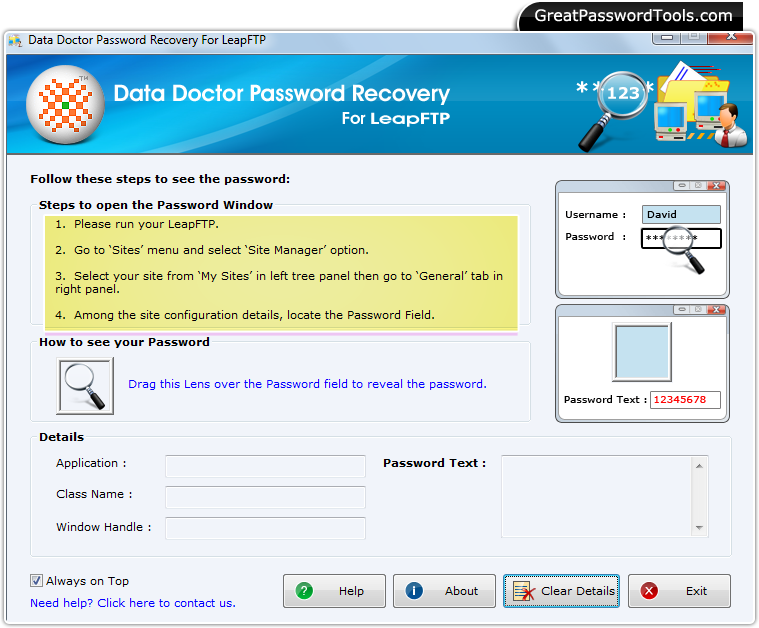
Task: Click the 'Follow these steps to see the password' heading
Action: (160, 179)
